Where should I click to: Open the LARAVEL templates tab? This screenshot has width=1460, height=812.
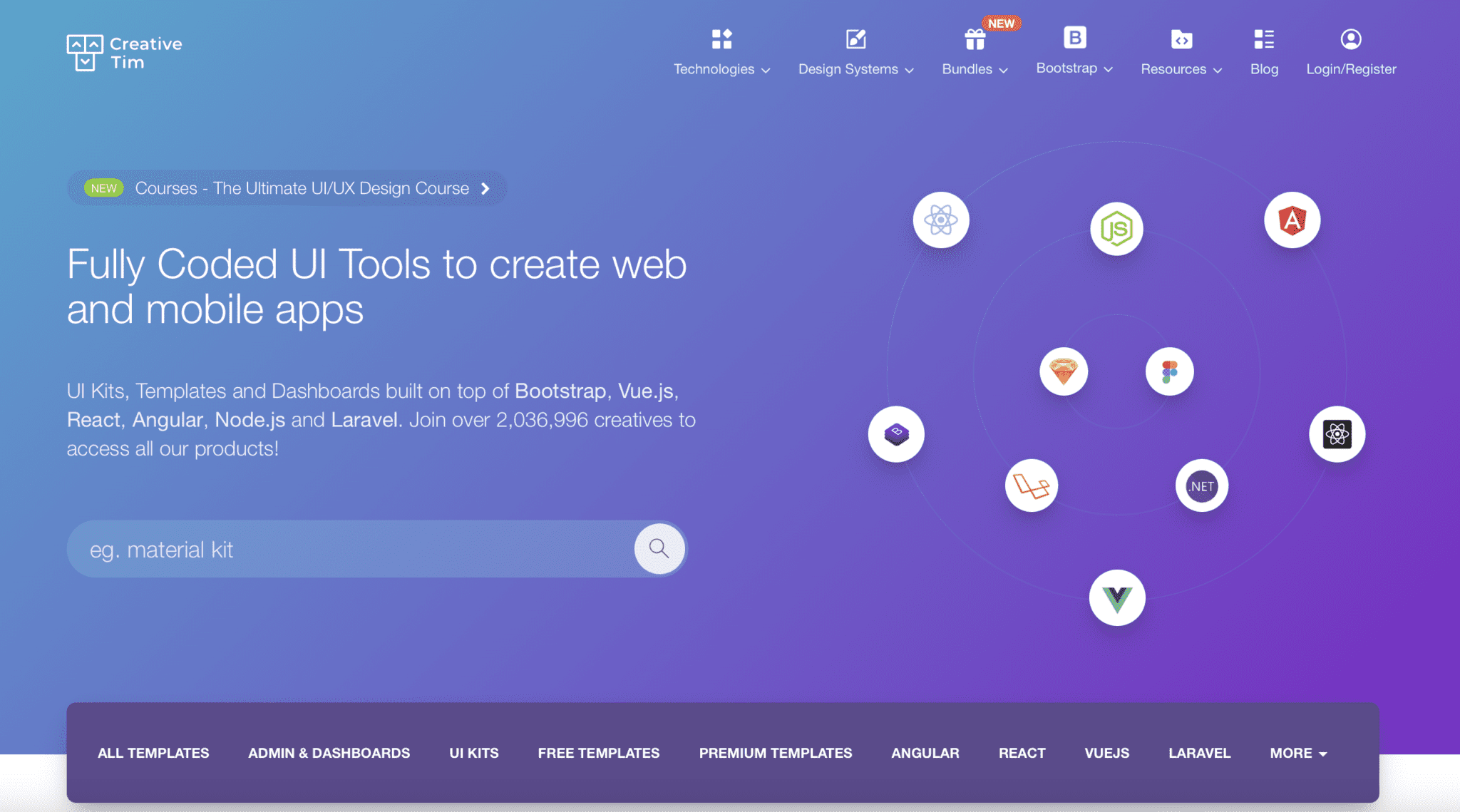tap(1199, 753)
